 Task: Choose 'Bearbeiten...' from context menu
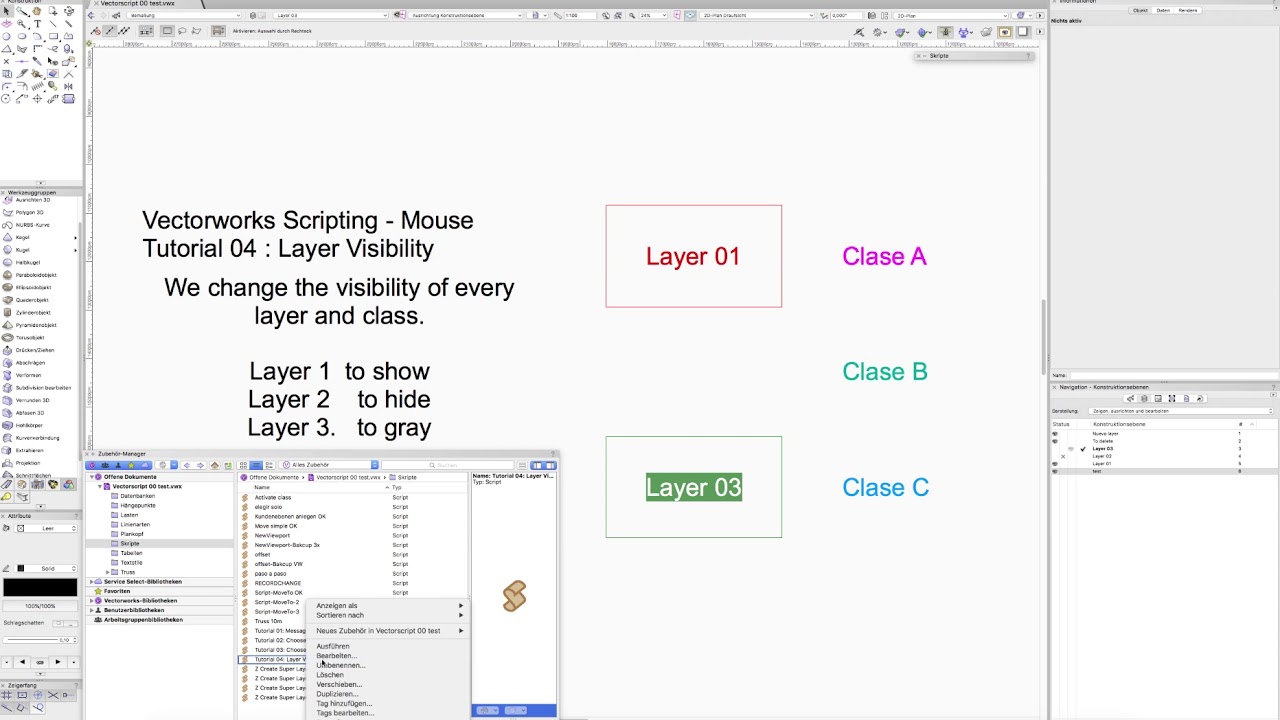tap(389, 656)
